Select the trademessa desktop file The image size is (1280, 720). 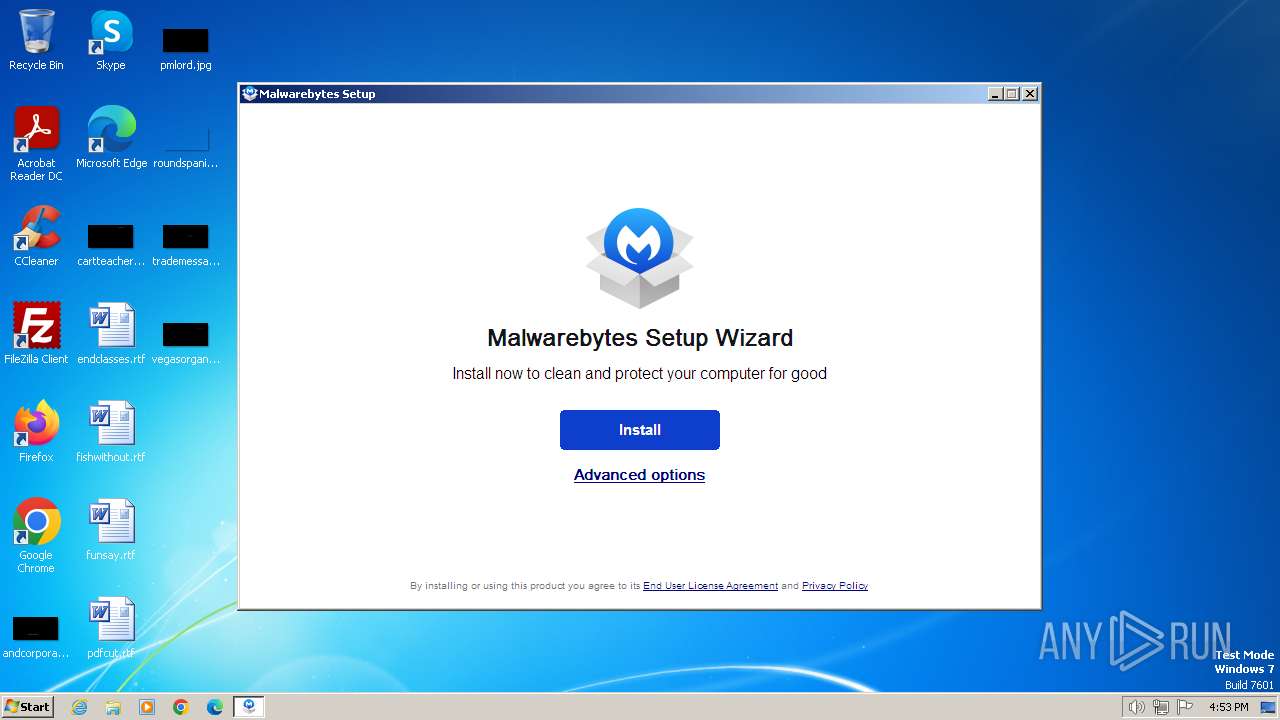[185, 244]
